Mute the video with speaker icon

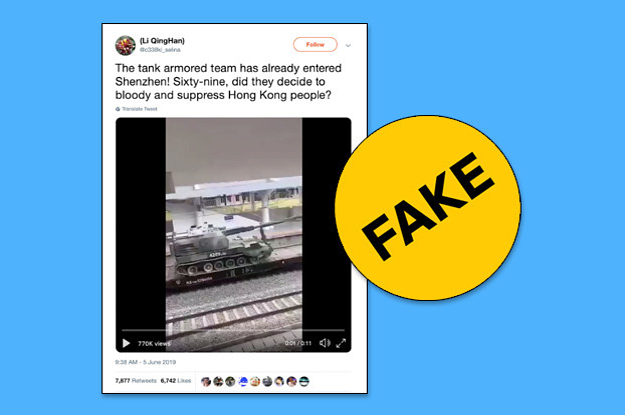tap(325, 343)
